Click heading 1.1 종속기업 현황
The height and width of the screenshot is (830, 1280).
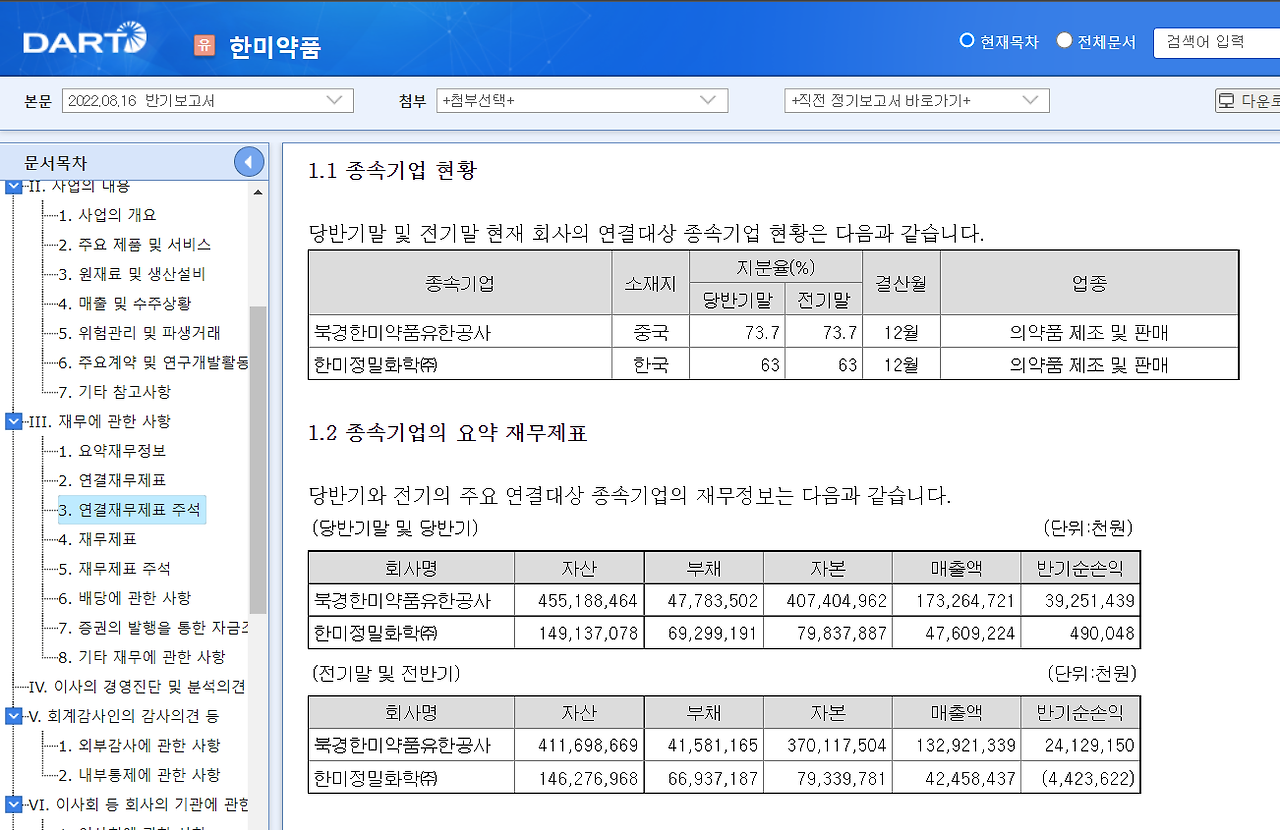pos(393,171)
